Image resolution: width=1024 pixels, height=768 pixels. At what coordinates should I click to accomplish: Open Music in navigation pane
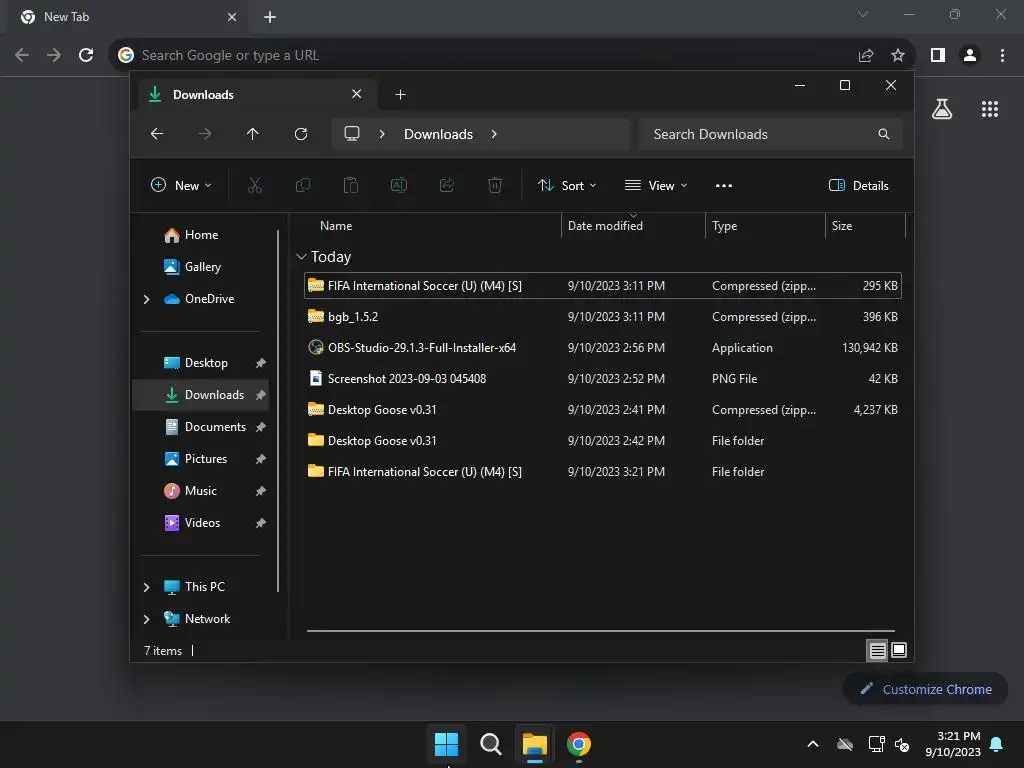click(200, 491)
